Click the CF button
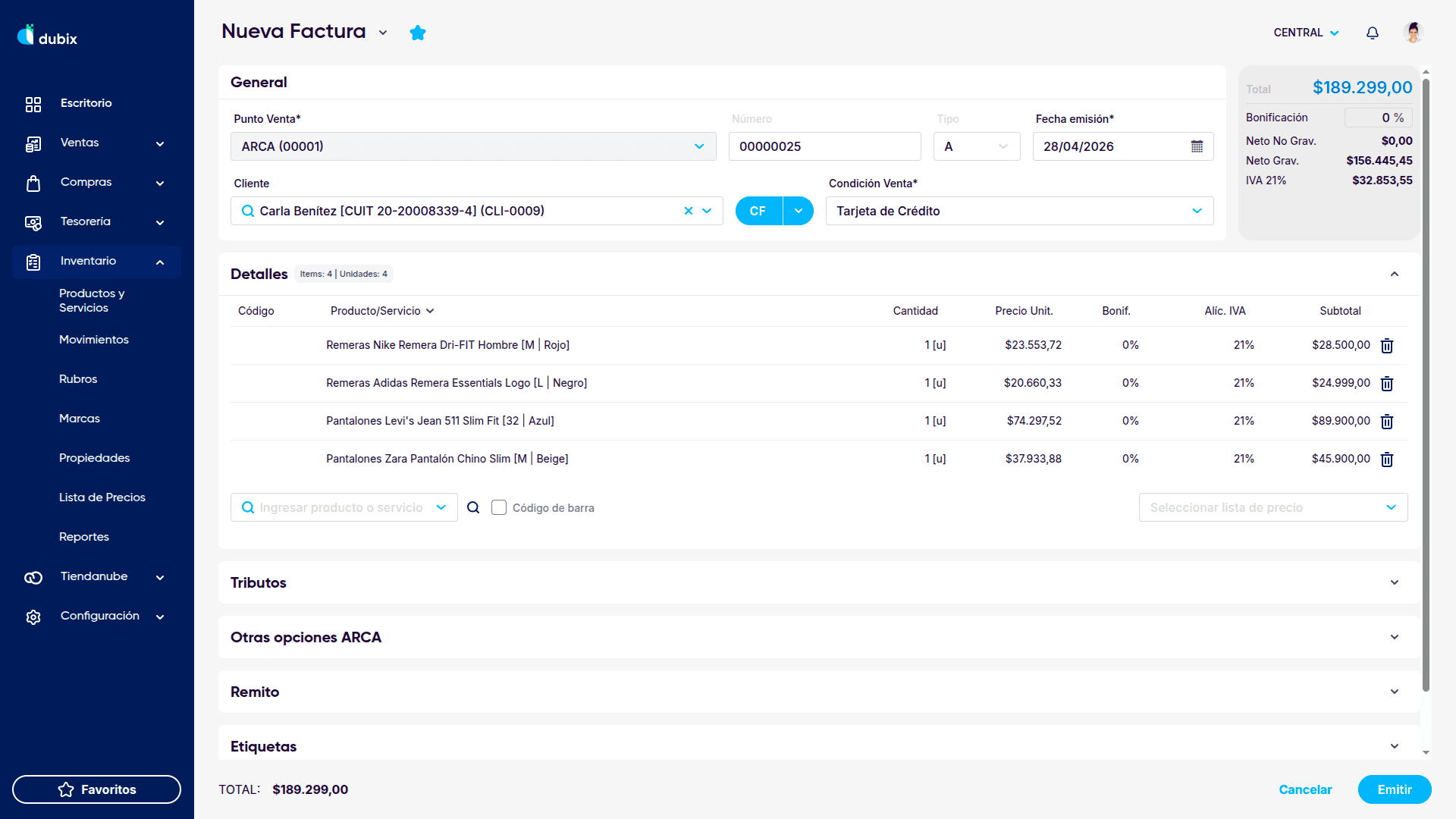1456x819 pixels. click(758, 211)
